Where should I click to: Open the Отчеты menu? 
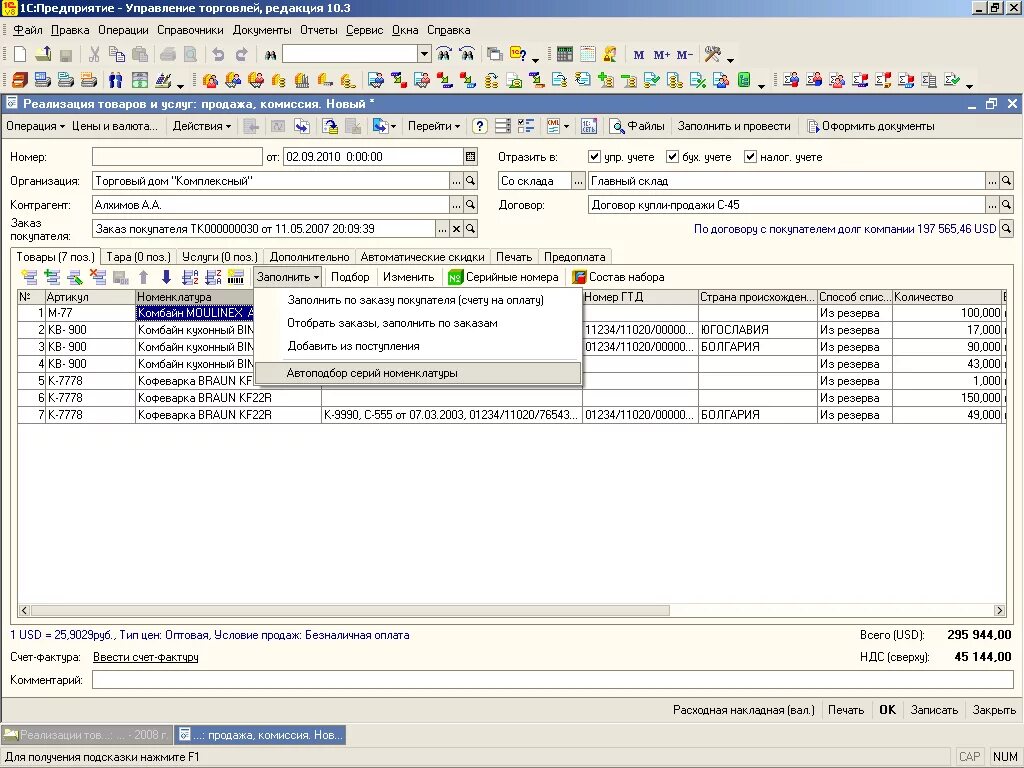[x=319, y=30]
